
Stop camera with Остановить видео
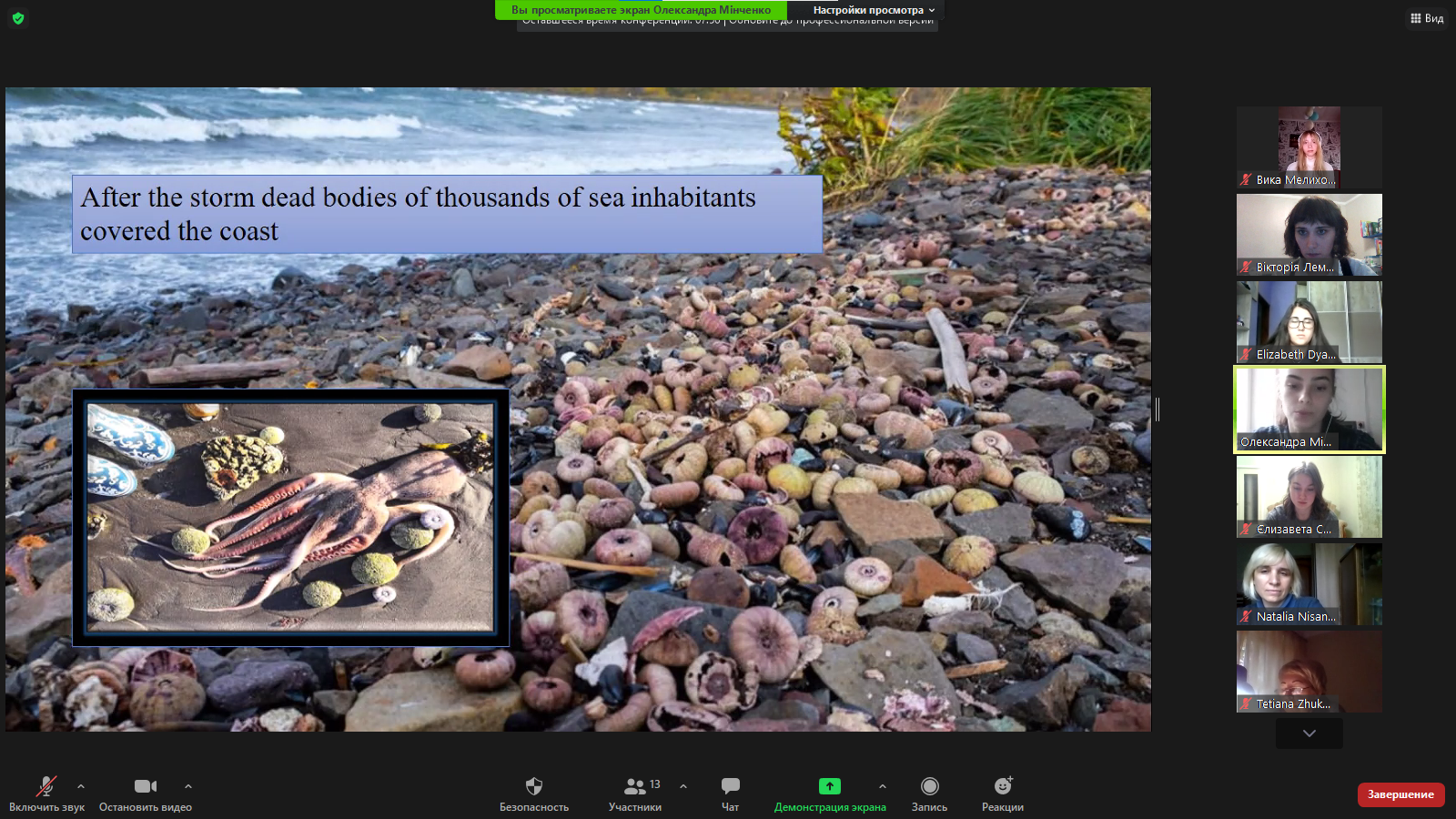click(x=146, y=794)
